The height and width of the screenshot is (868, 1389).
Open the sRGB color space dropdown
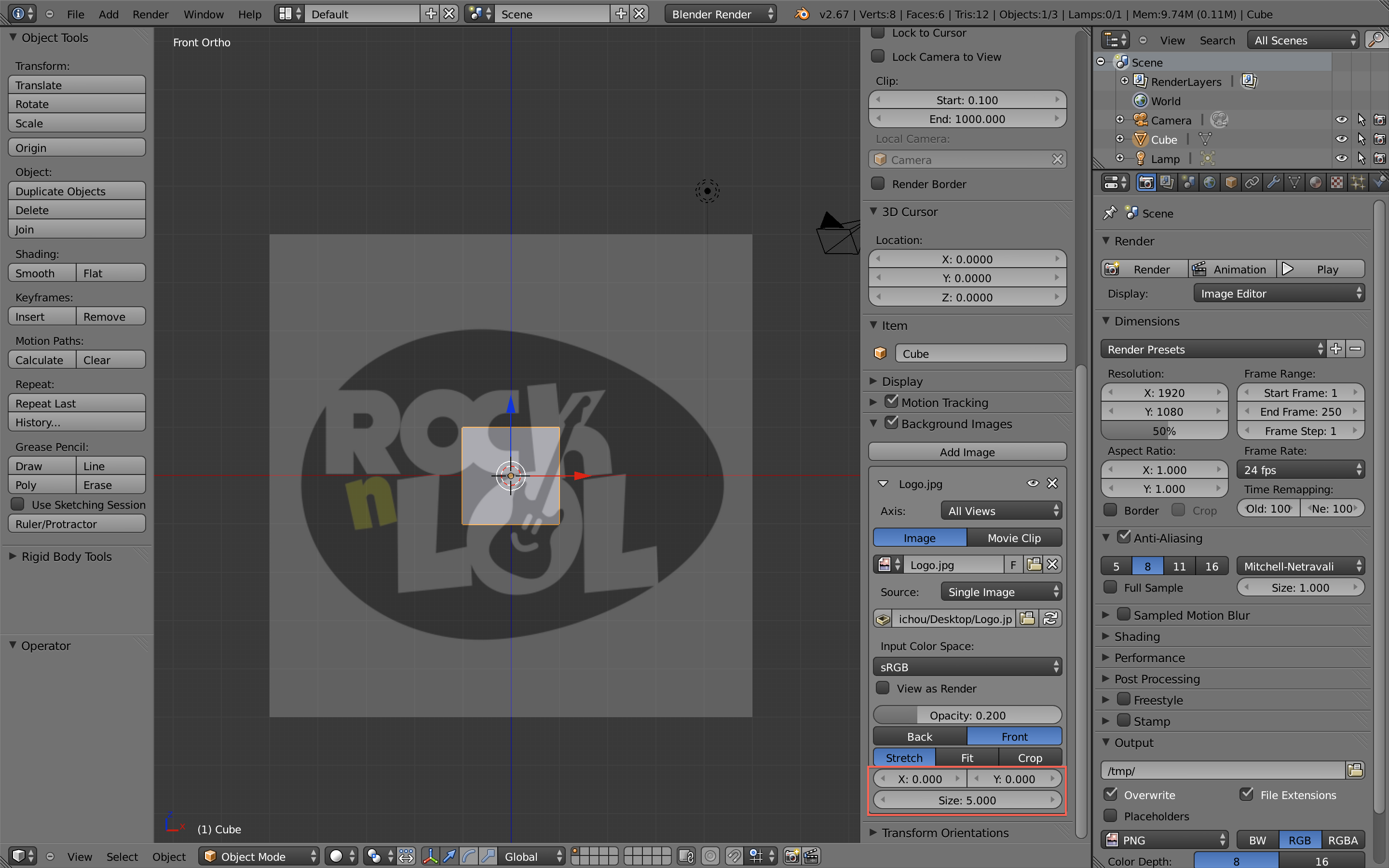967,666
